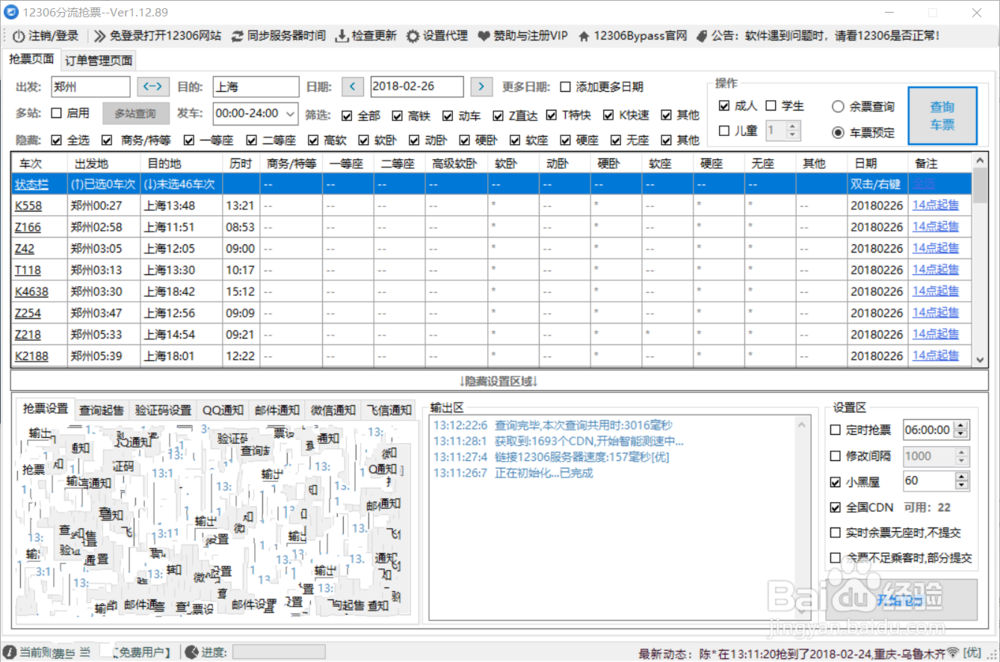Switch to 抢票页面 tab

(x=31, y=59)
